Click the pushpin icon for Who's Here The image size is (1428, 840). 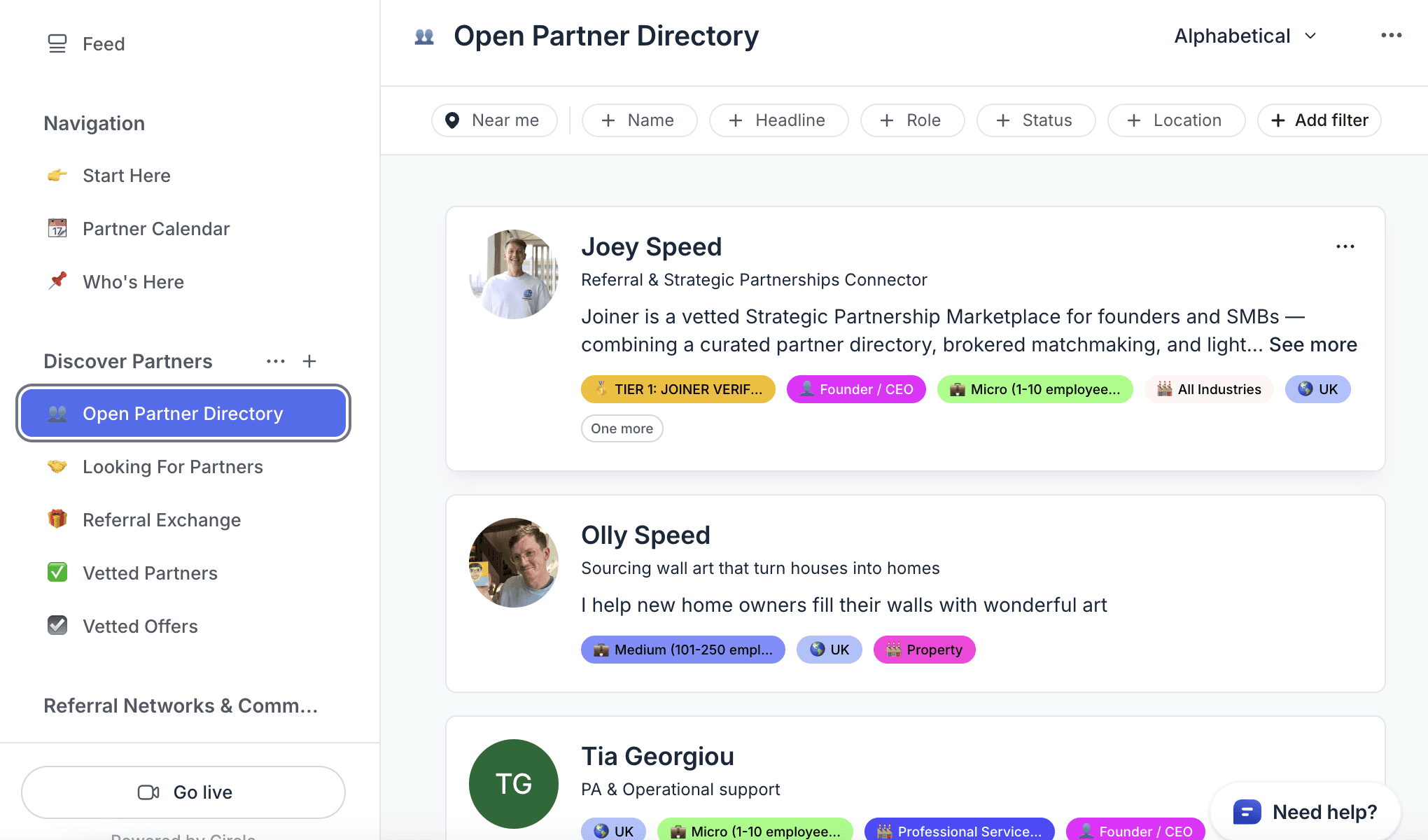click(x=57, y=281)
